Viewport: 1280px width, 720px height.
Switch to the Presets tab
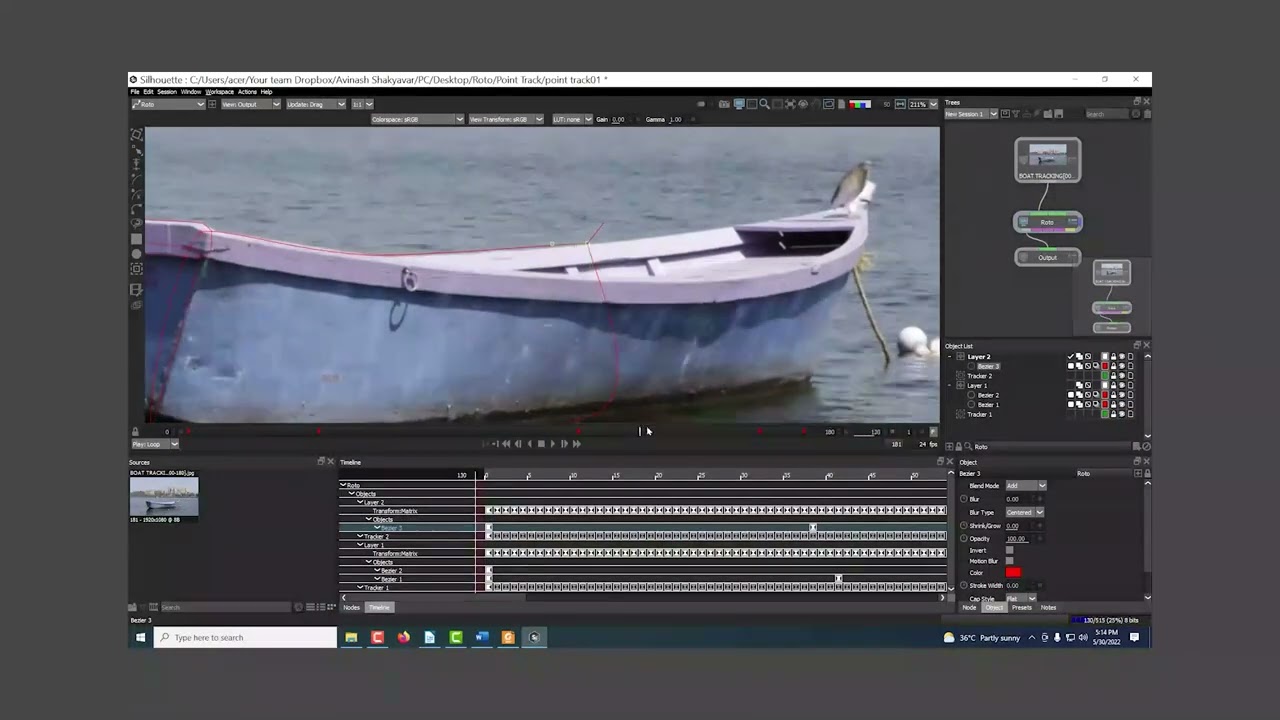[1022, 607]
